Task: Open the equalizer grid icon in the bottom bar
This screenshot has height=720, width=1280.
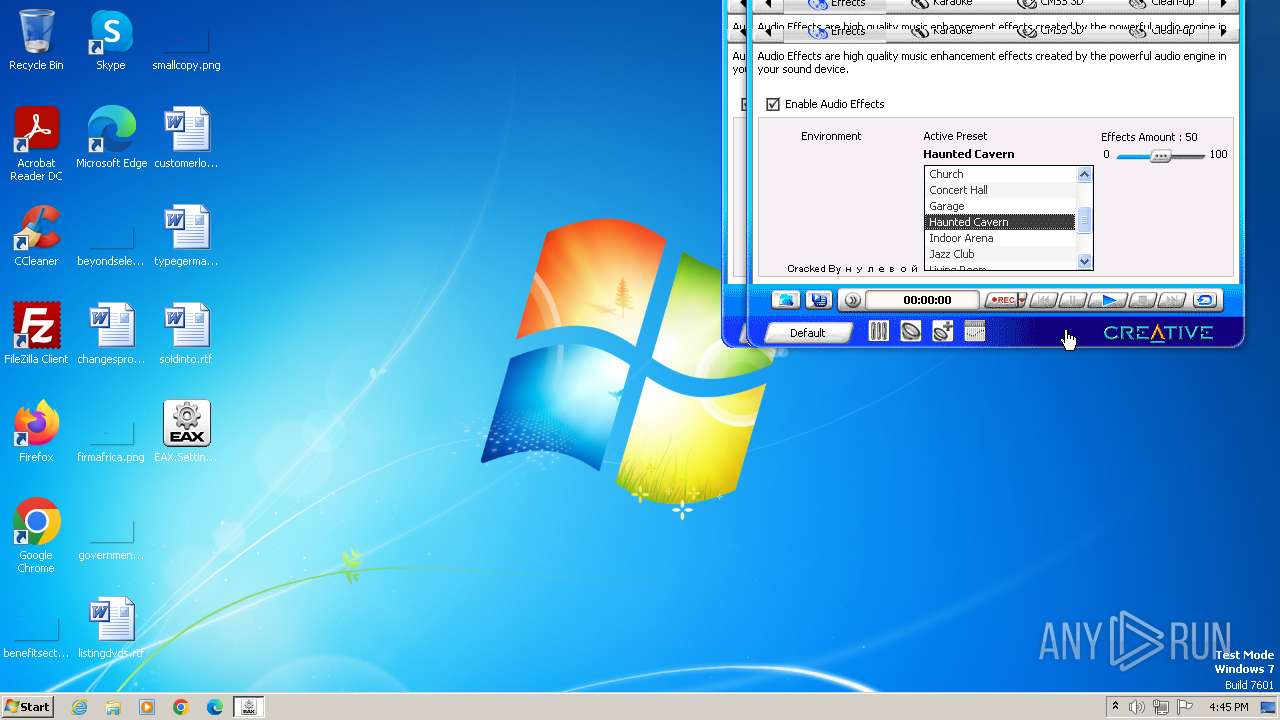Action: (x=975, y=332)
